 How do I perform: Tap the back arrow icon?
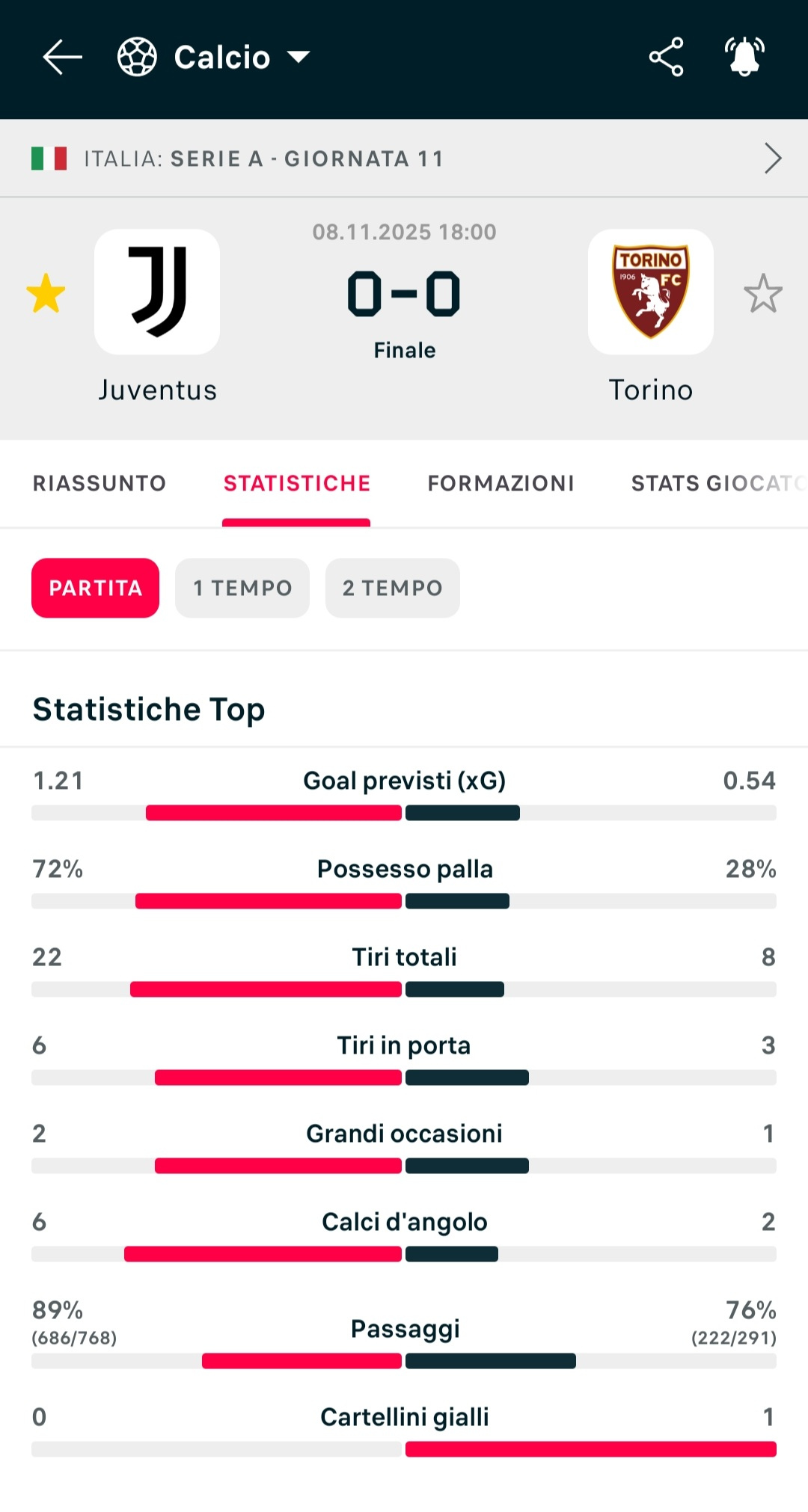tap(62, 57)
